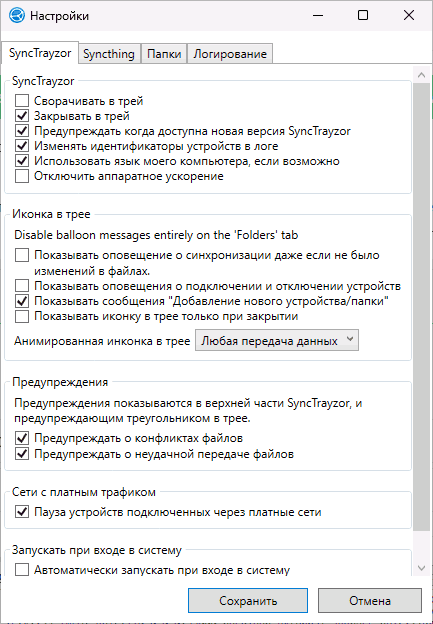Click the Отмена button
Image resolution: width=433 pixels, height=624 pixels.
(x=370, y=601)
